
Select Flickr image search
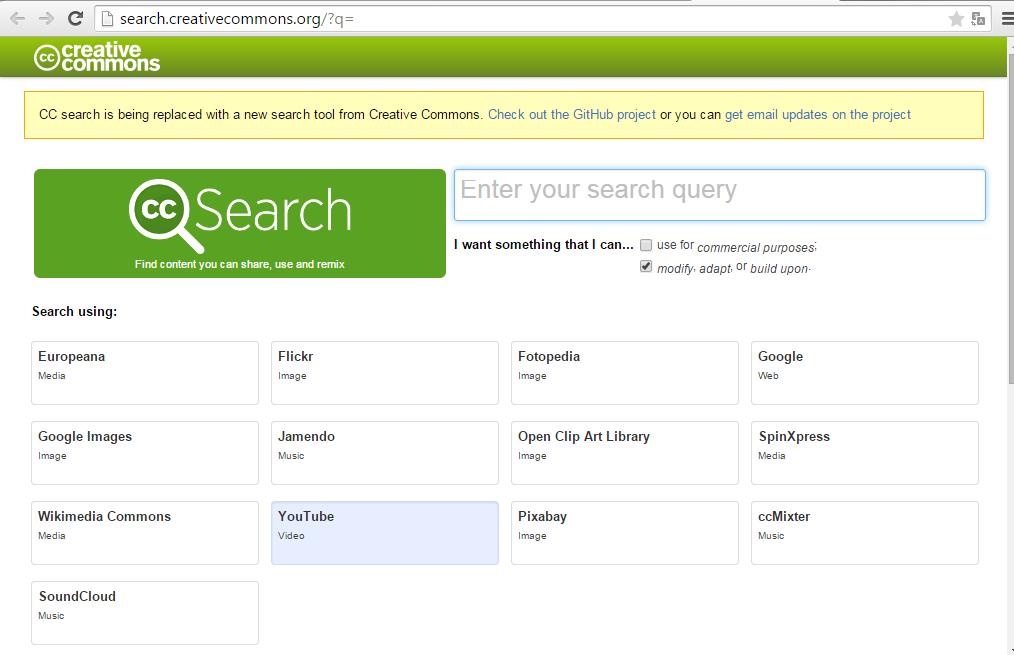pyautogui.click(x=385, y=373)
